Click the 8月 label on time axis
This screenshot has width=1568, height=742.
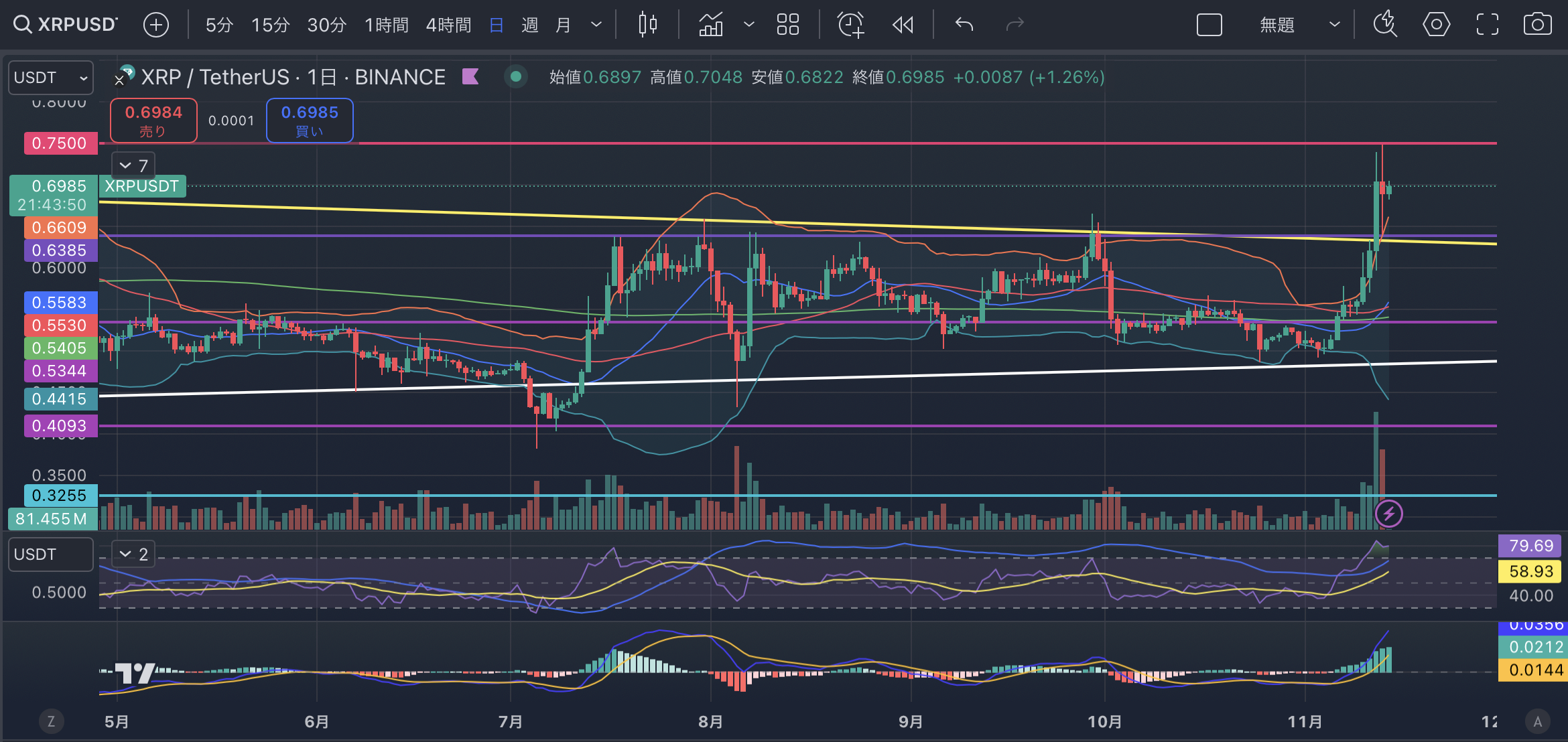[x=710, y=722]
